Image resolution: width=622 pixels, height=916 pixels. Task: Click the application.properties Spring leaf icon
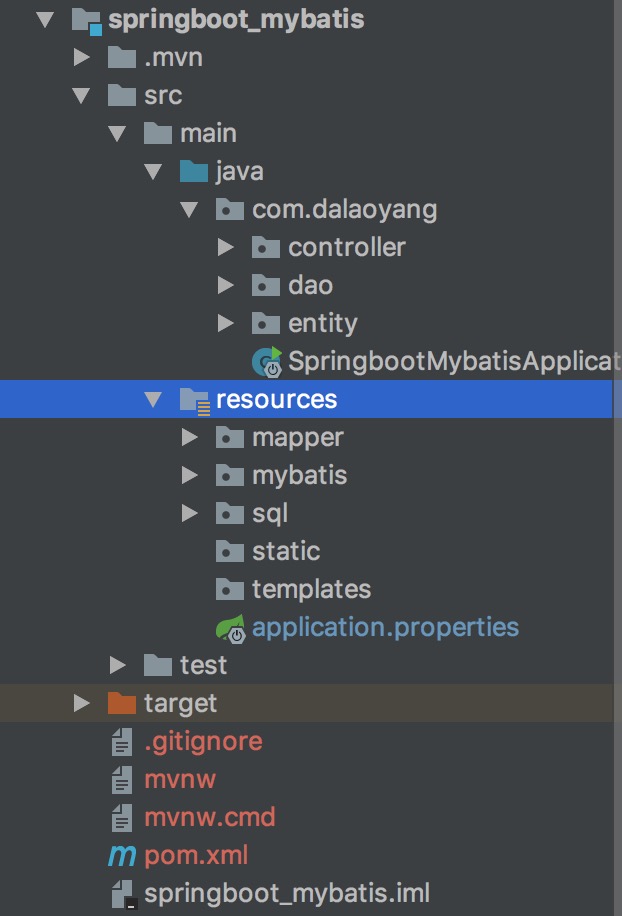pyautogui.click(x=231, y=629)
